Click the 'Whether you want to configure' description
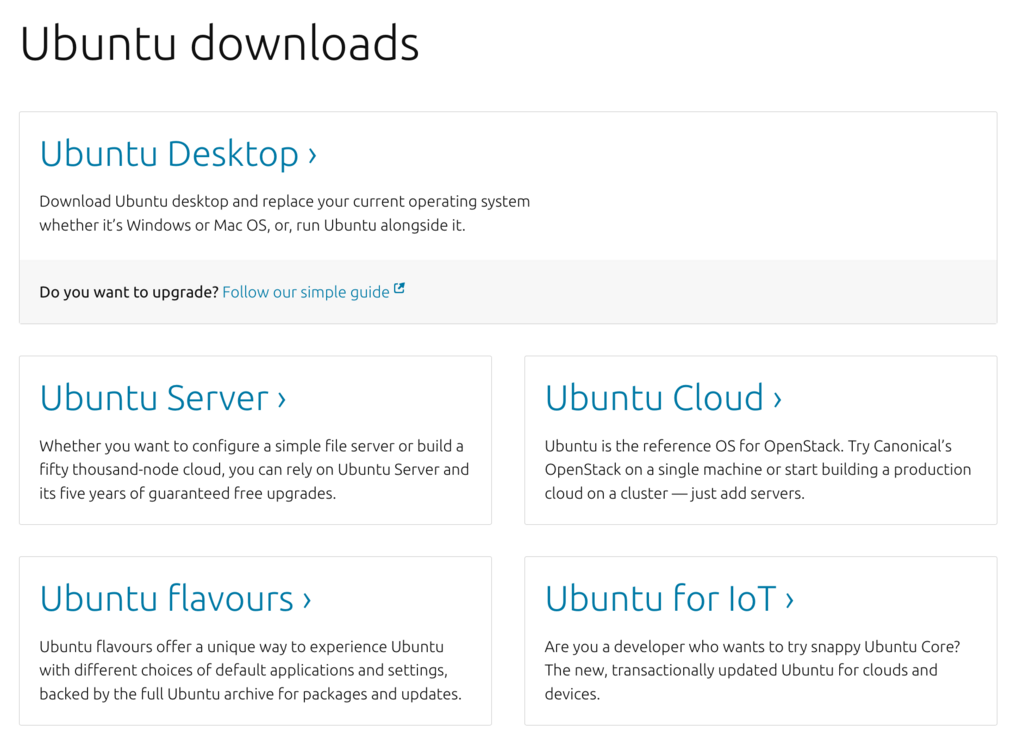Viewport: 1024px width, 744px height. click(x=254, y=470)
